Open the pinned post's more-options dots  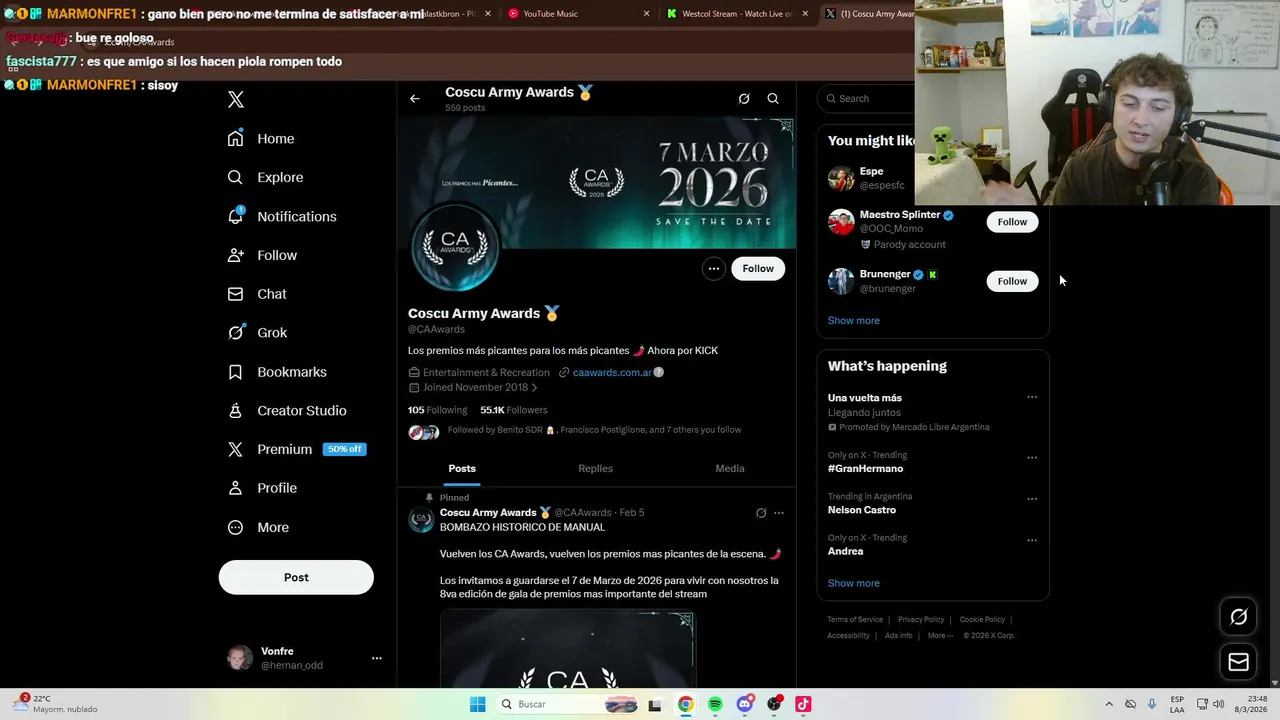(x=779, y=513)
